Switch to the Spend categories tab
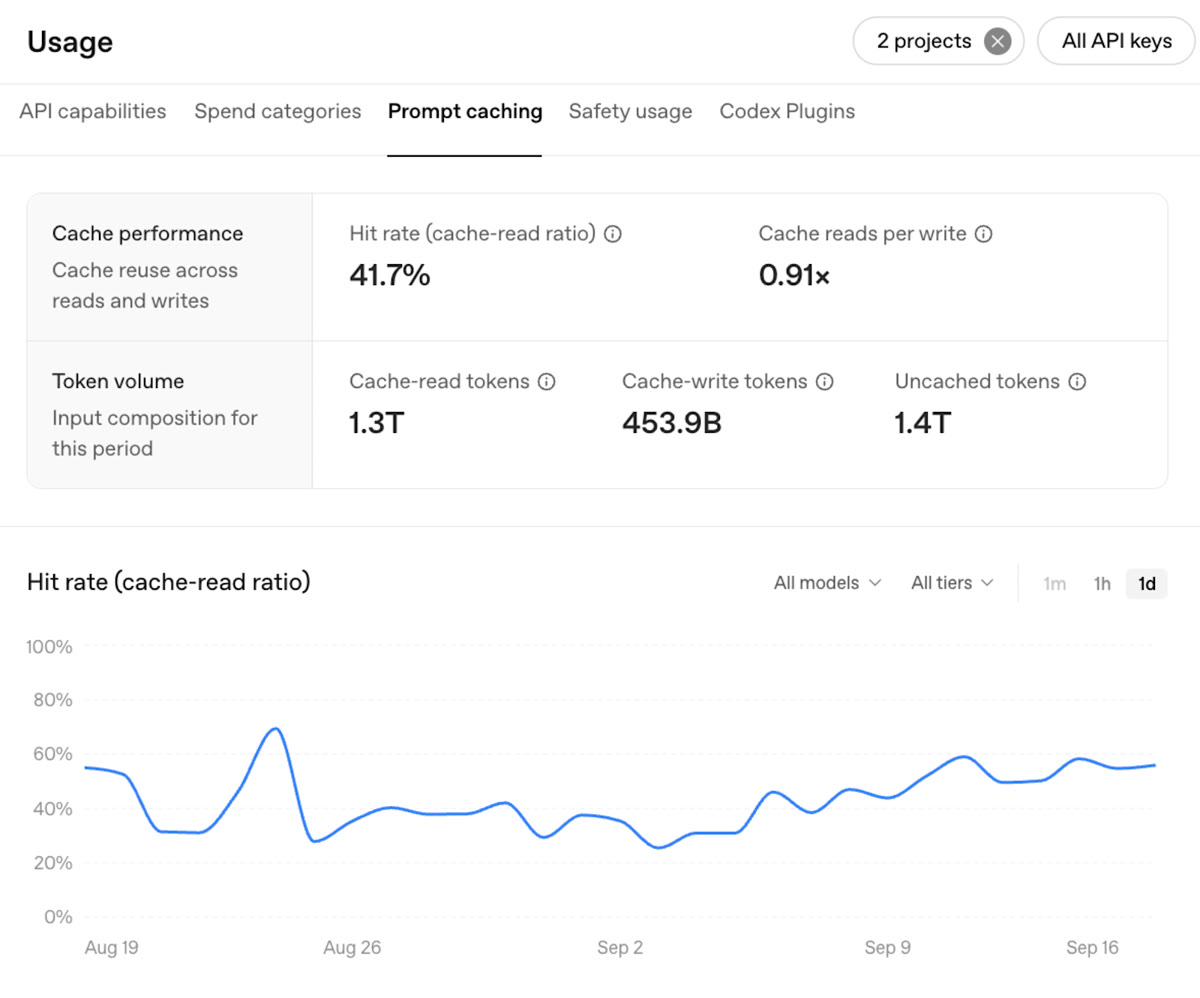Image resolution: width=1200 pixels, height=998 pixels. (278, 111)
